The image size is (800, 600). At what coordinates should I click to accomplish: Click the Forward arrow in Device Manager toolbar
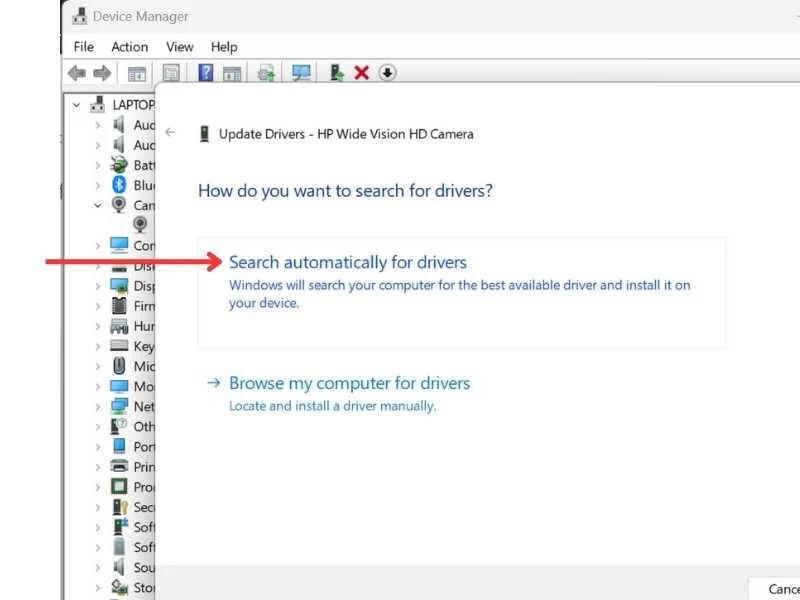click(102, 73)
